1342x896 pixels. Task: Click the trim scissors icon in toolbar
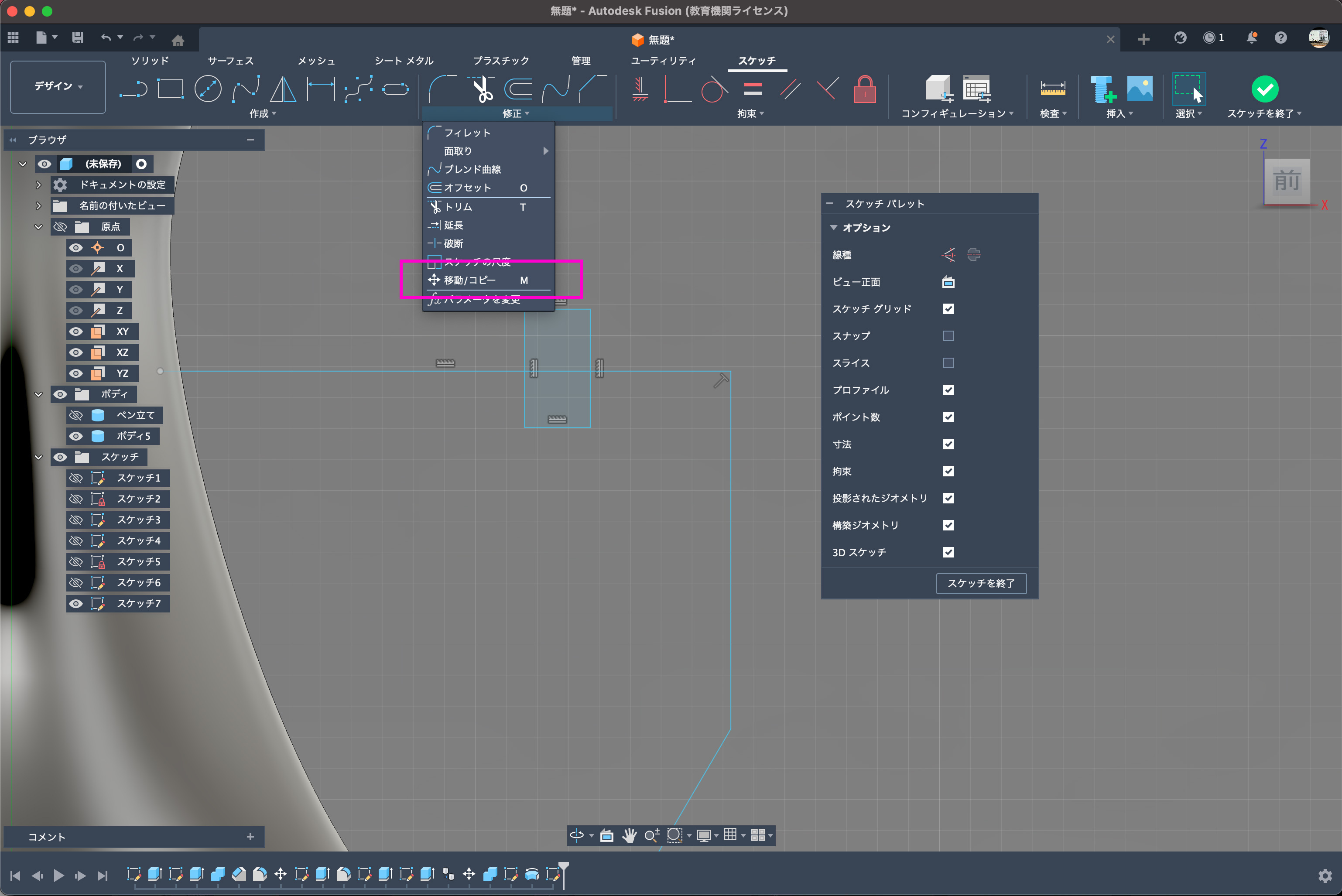coord(482,89)
